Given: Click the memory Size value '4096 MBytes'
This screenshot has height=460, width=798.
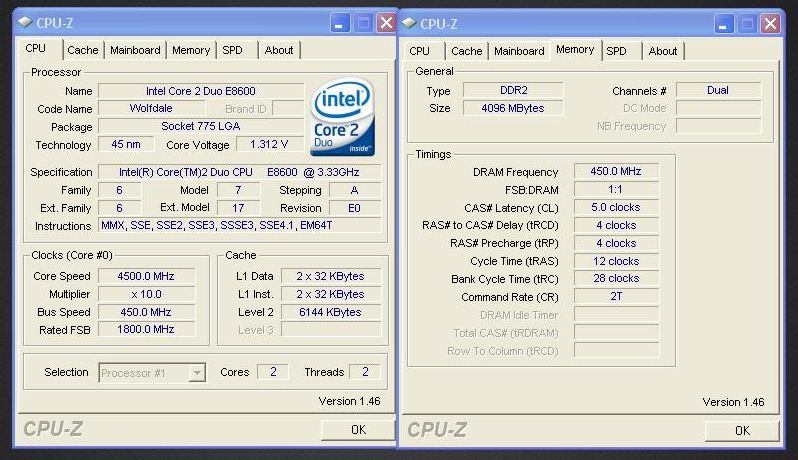Looking at the screenshot, I should 513,108.
